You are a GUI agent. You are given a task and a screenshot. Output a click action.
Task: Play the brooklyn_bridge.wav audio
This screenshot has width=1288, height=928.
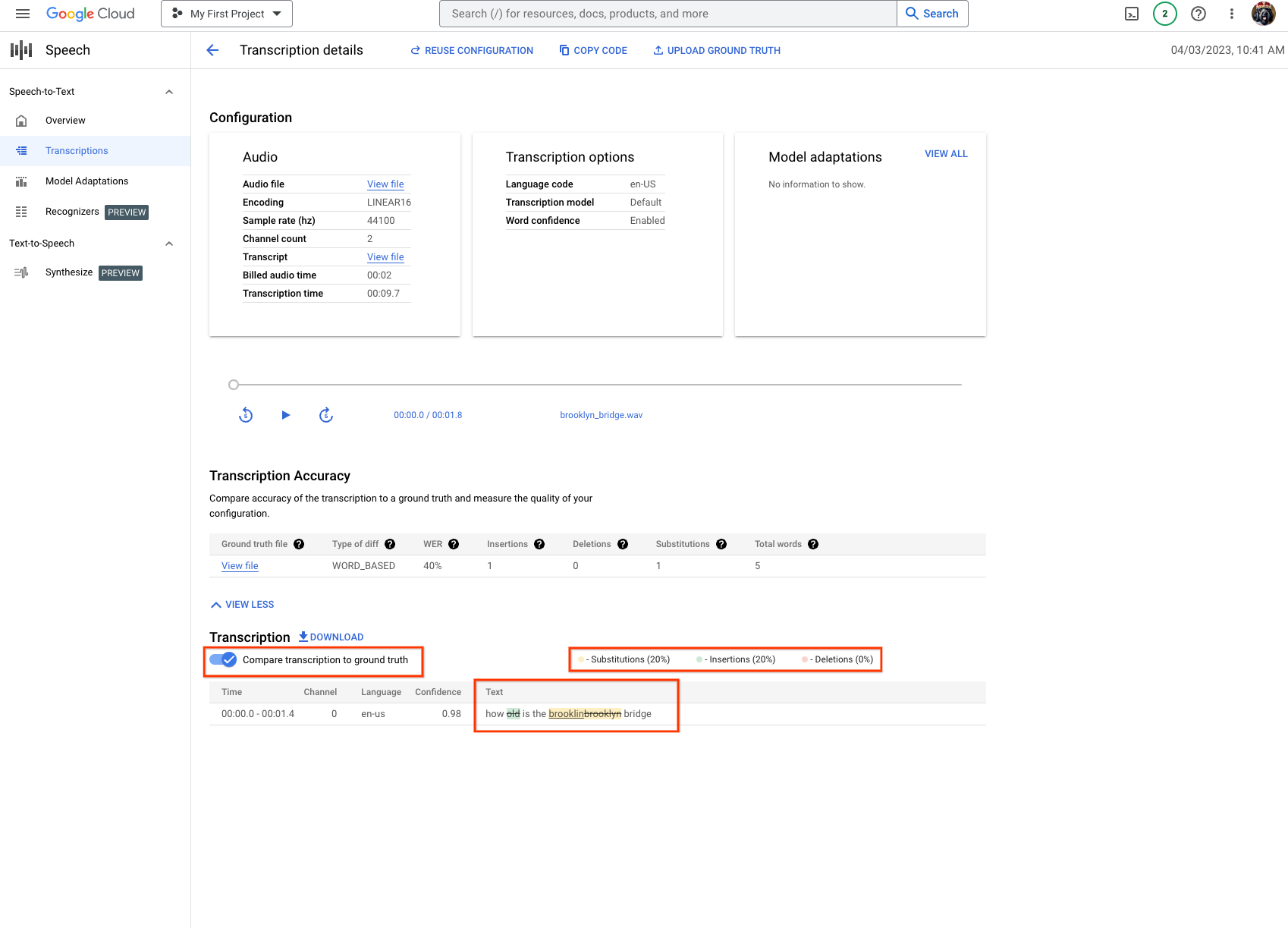(285, 415)
